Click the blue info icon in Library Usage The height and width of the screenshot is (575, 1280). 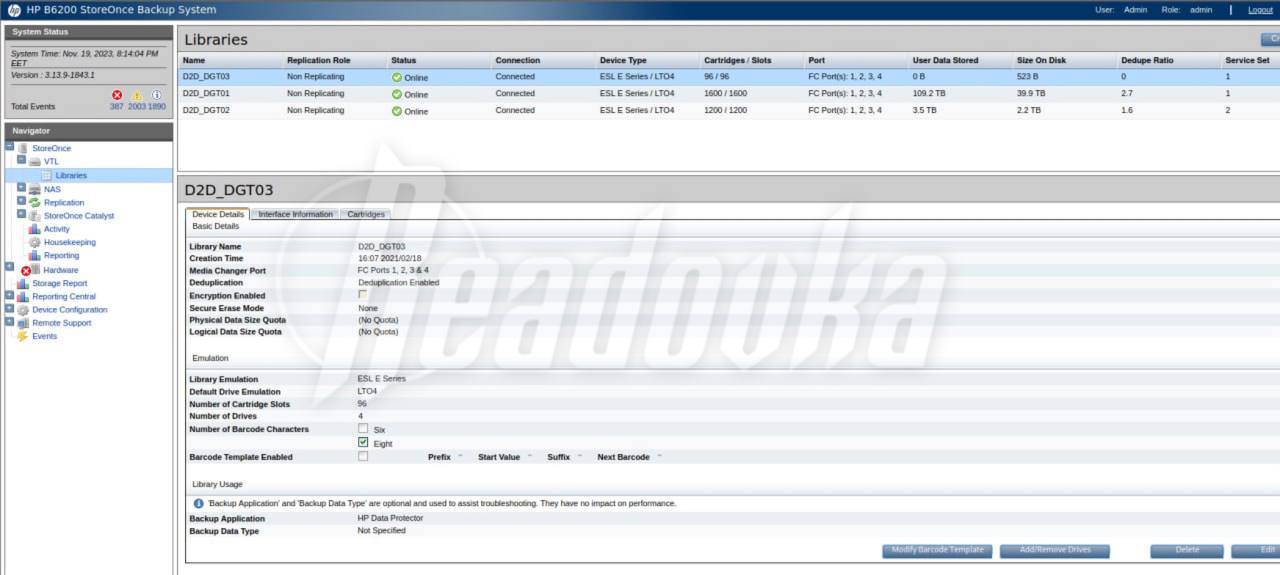coord(199,503)
